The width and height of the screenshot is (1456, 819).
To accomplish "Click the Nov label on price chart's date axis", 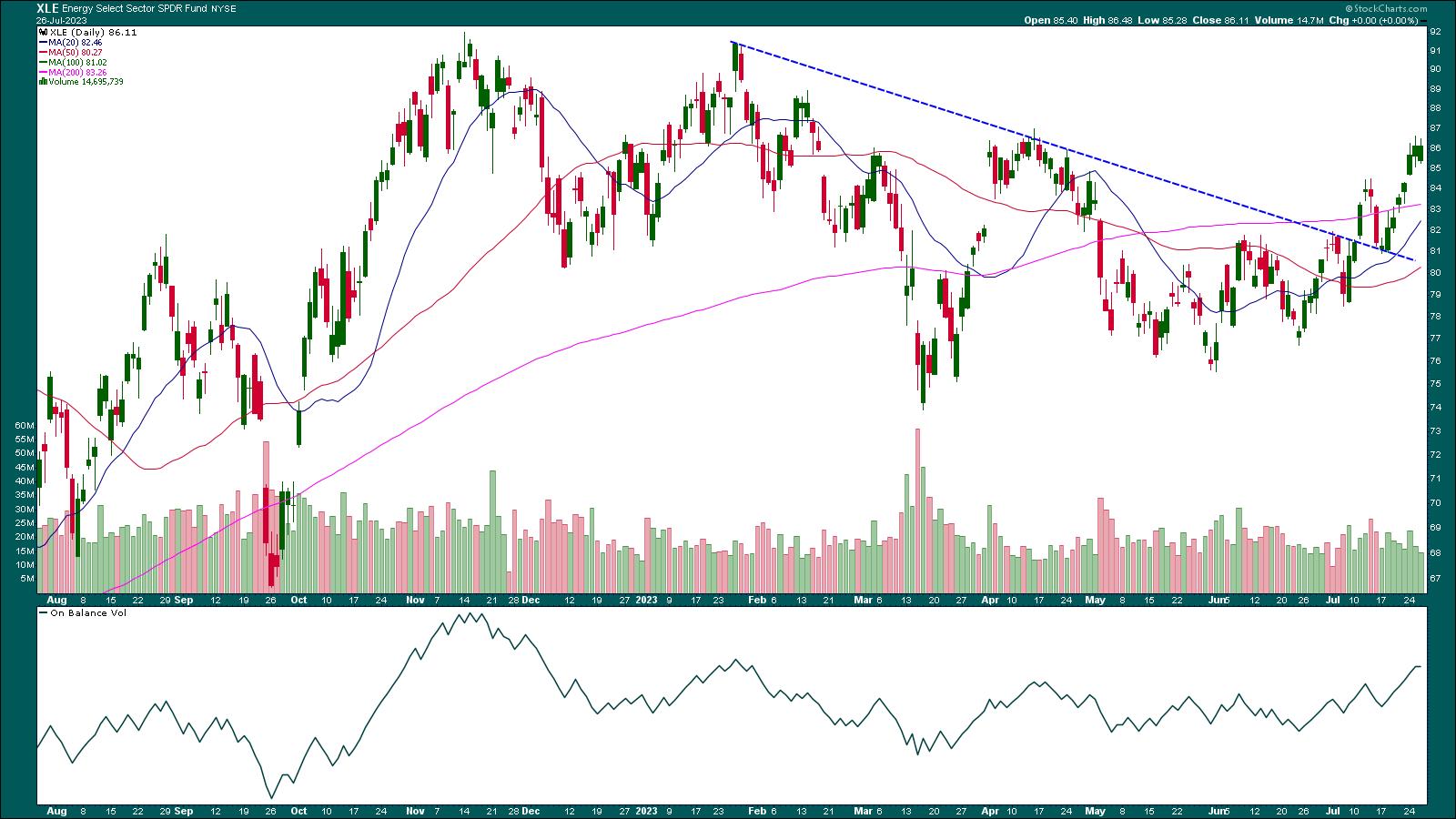I will 415,601.
